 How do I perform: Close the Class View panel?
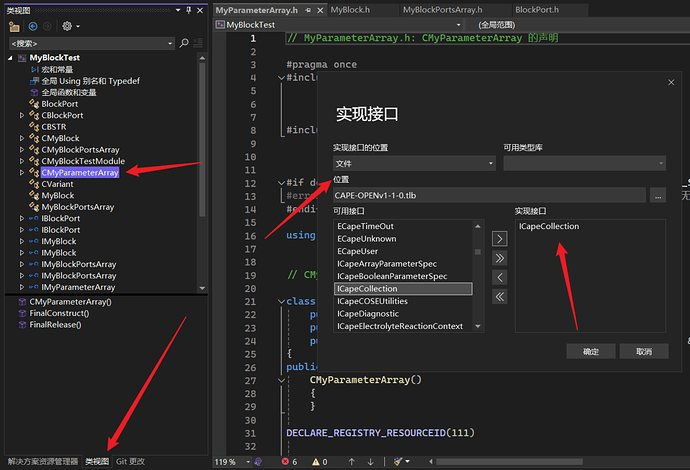point(200,10)
